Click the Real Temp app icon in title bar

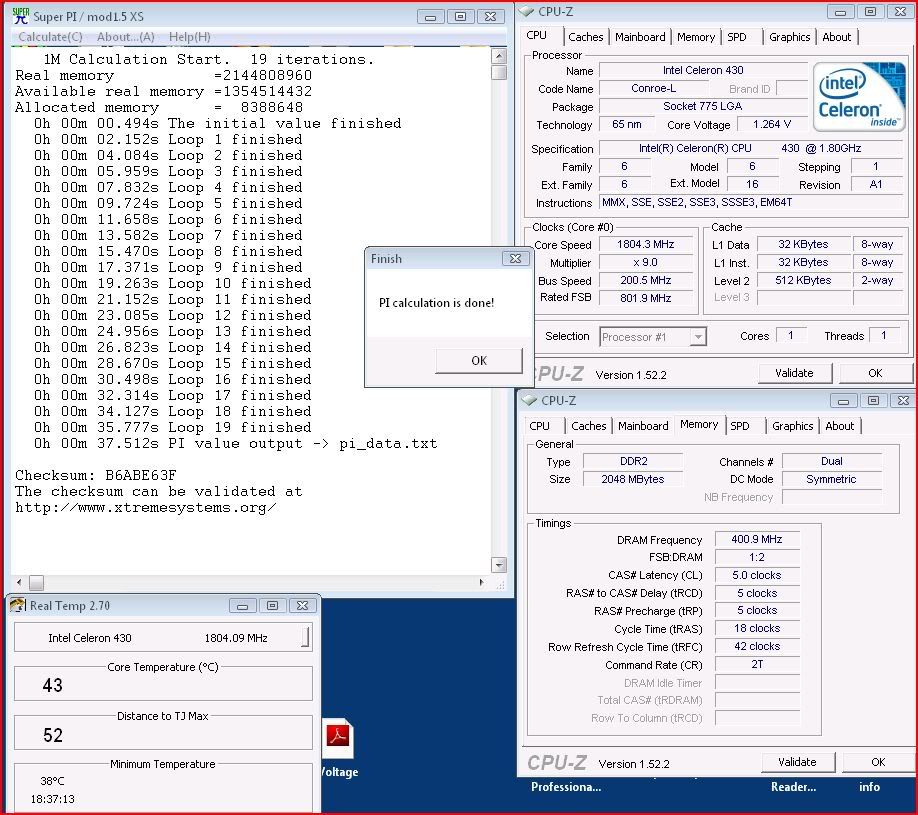click(x=18, y=605)
